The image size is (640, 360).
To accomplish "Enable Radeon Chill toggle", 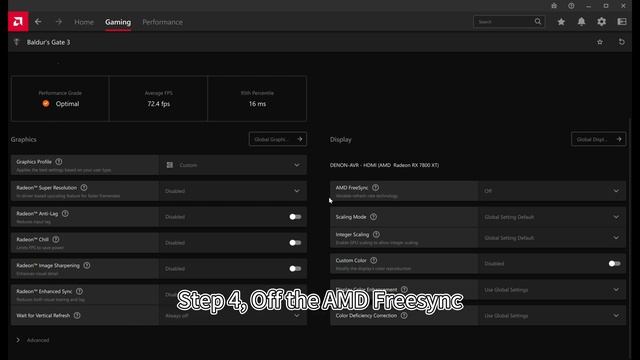I will (x=295, y=243).
